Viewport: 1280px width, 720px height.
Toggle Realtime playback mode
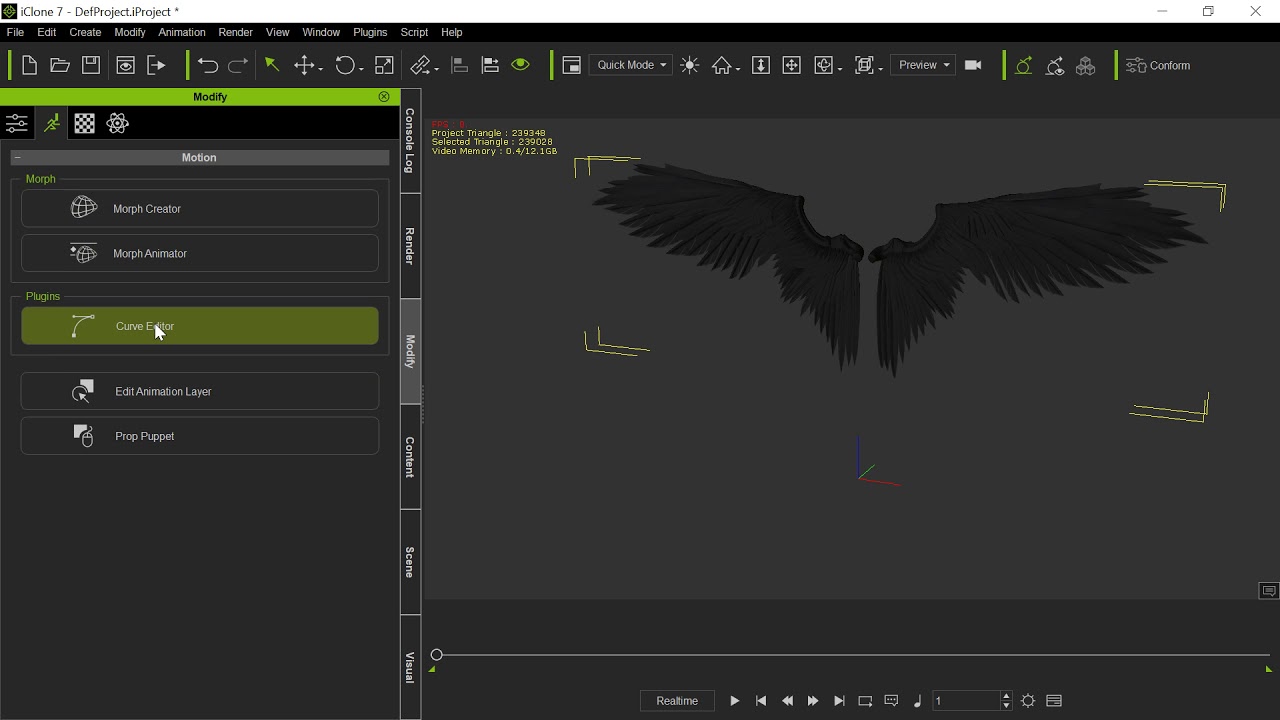[677, 701]
